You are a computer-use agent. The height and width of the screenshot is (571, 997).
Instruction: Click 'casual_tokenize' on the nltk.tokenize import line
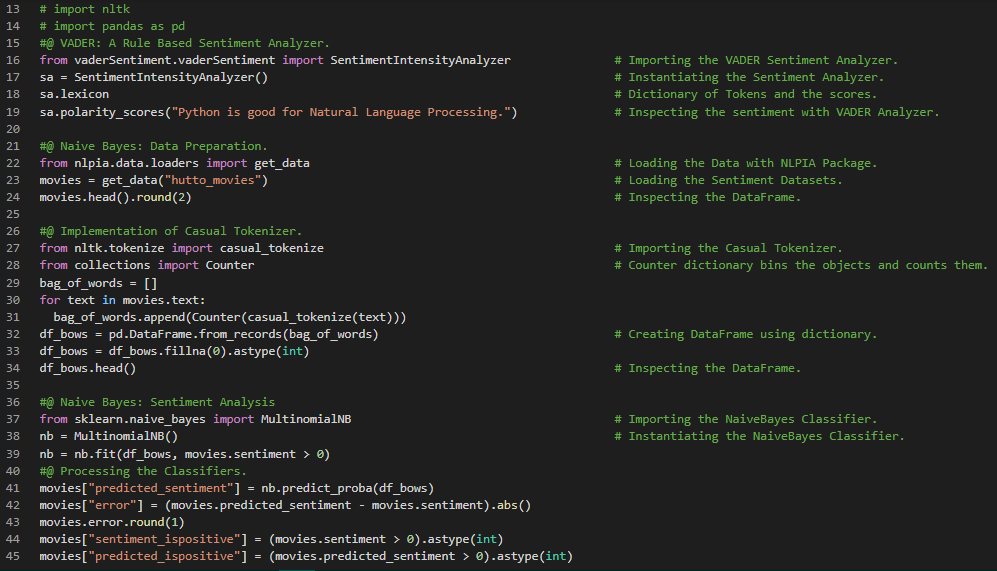coord(272,249)
